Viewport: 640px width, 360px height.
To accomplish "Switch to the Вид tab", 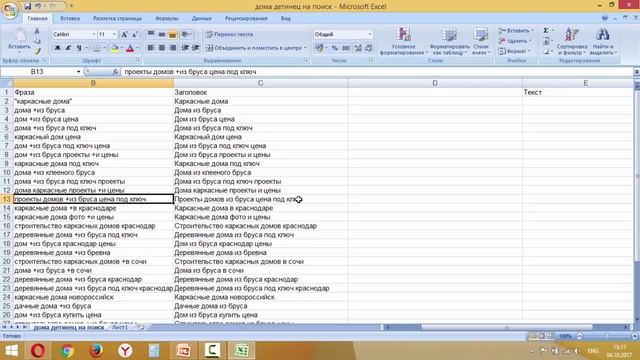I will 286,18.
